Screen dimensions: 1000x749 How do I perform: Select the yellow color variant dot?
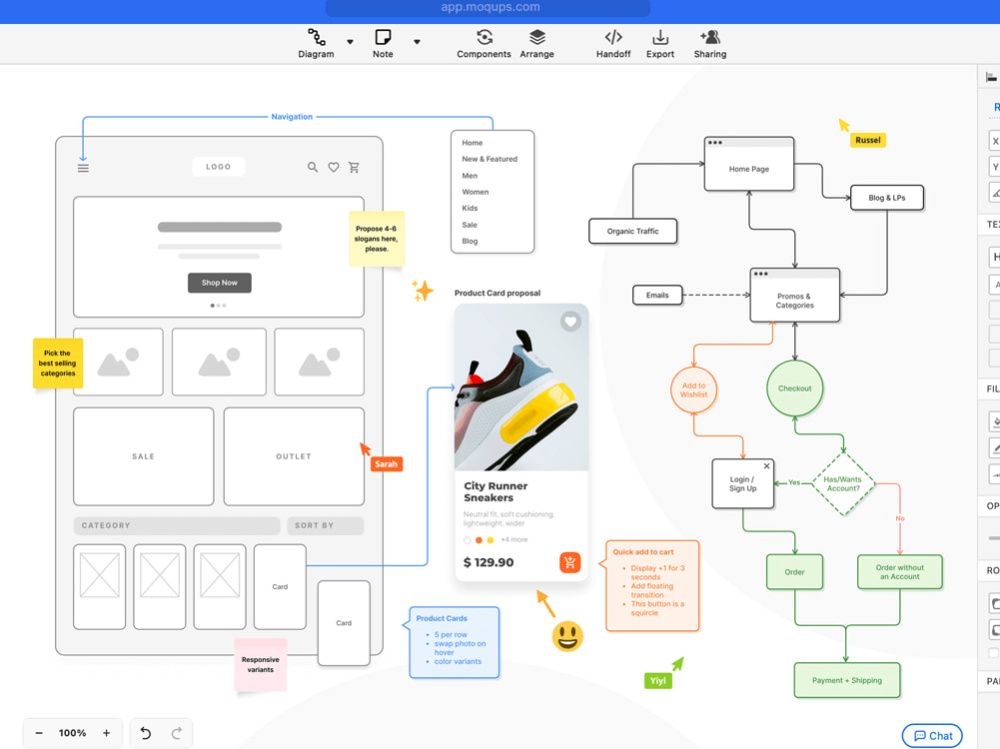tap(490, 540)
